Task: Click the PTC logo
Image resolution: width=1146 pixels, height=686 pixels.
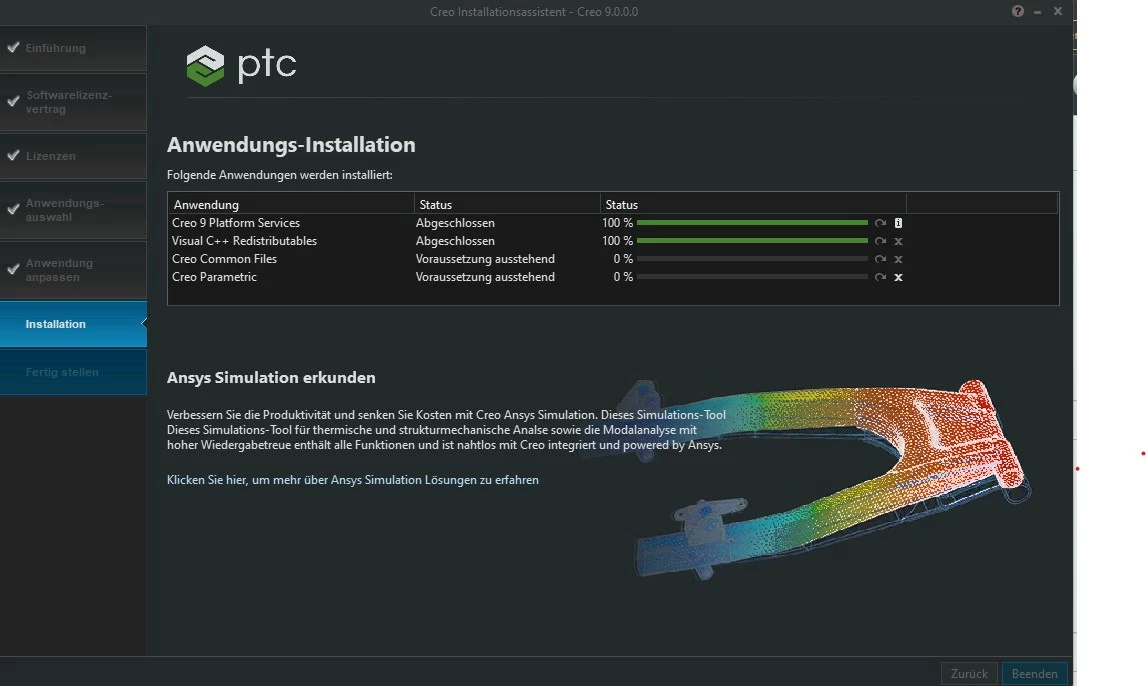Action: [x=241, y=66]
